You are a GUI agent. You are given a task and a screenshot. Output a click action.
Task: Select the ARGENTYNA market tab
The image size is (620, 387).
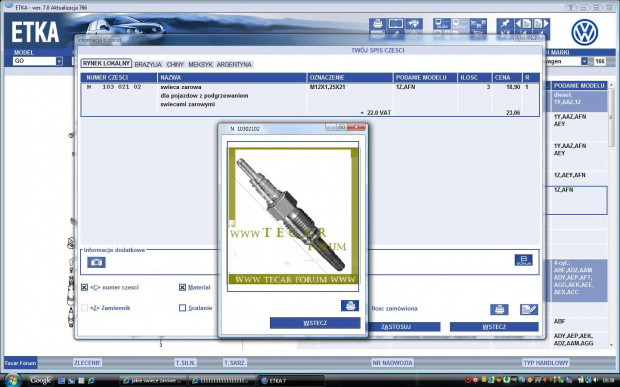coord(234,64)
